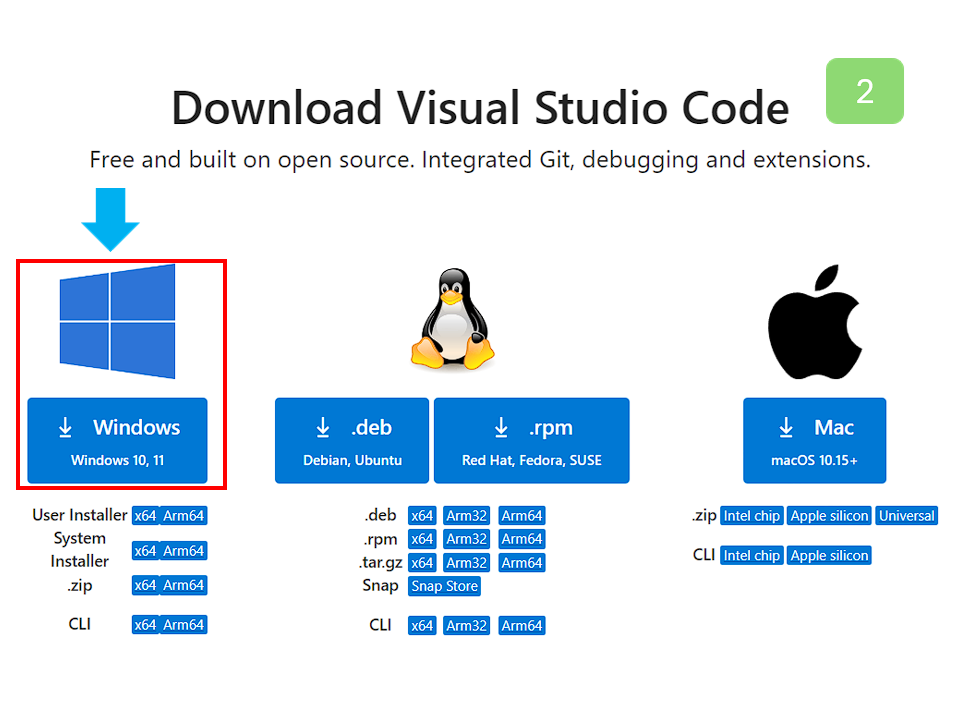Choose Linux .deb Arm64 package
This screenshot has height=726, width=970.
522,516
